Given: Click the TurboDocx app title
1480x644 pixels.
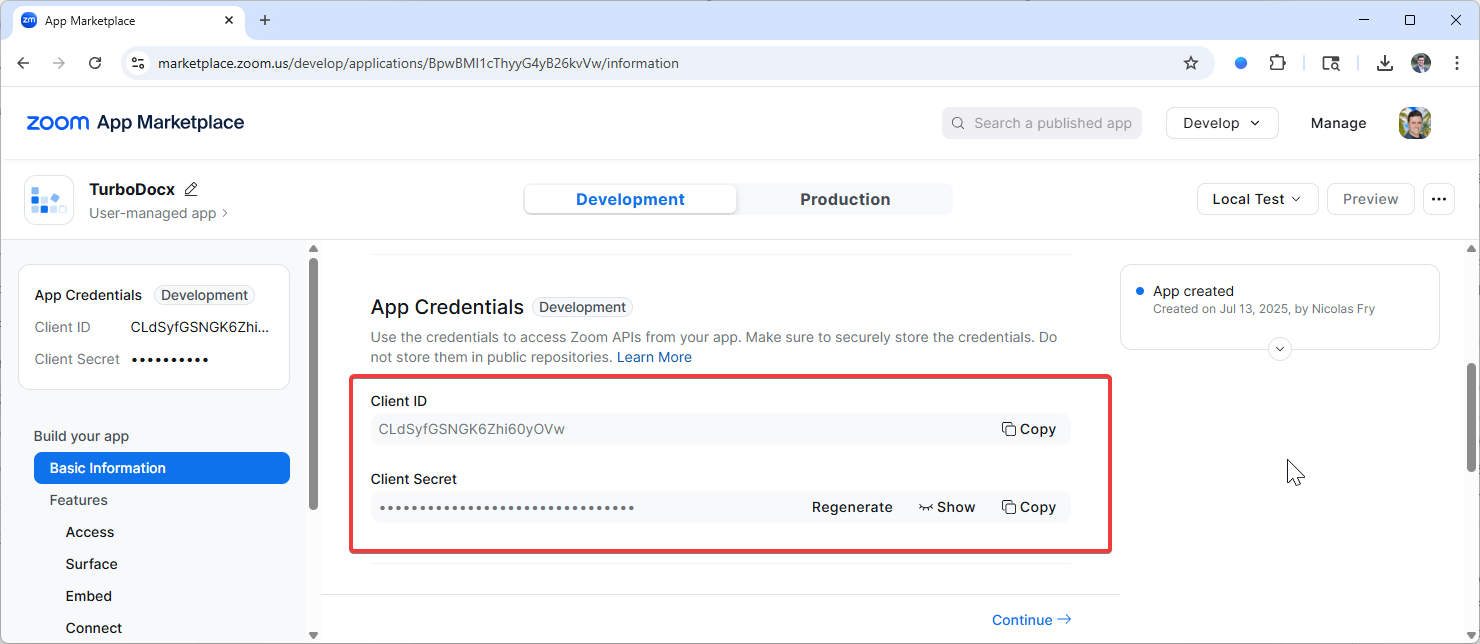Looking at the screenshot, I should click(132, 189).
